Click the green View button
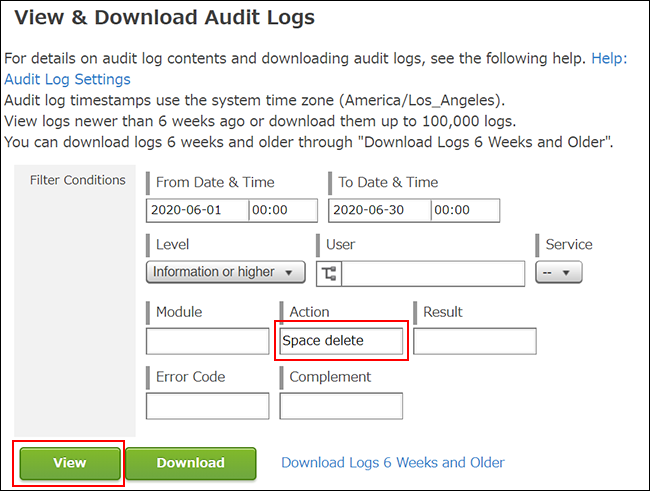 click(x=70, y=463)
